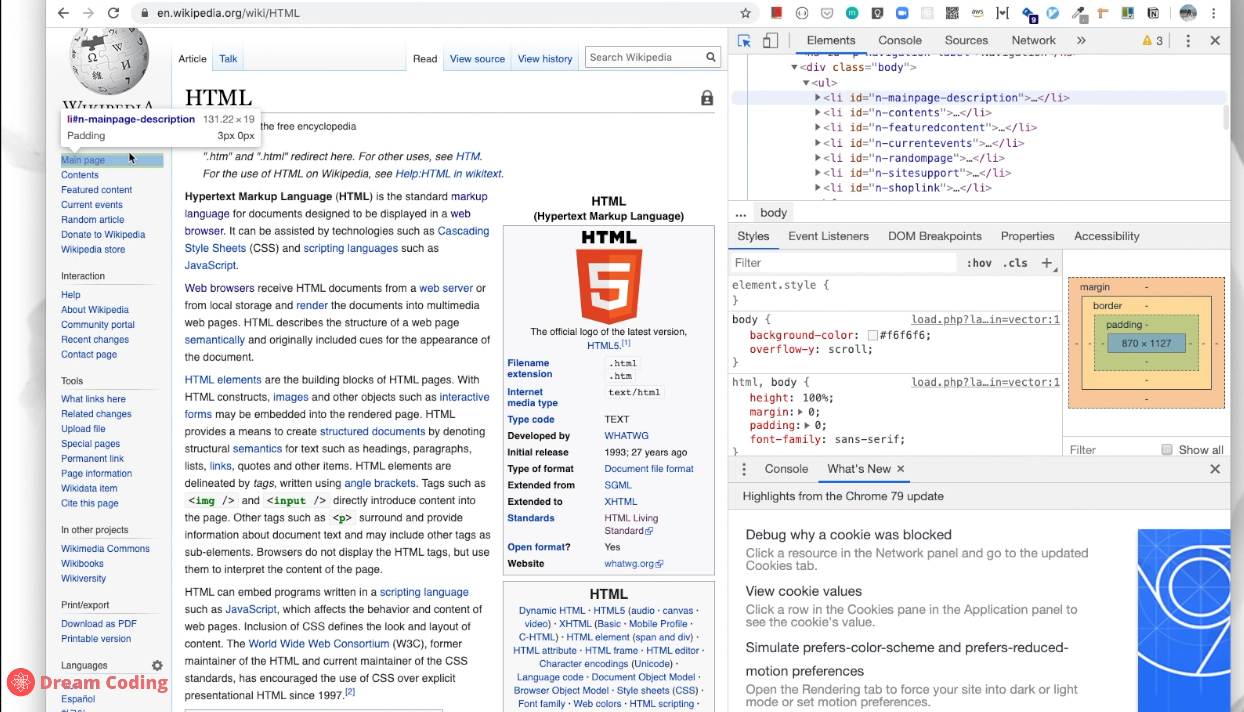Screen dimensions: 1244x712
Task: Reload the page with the refresh icon
Action: click(x=113, y=13)
